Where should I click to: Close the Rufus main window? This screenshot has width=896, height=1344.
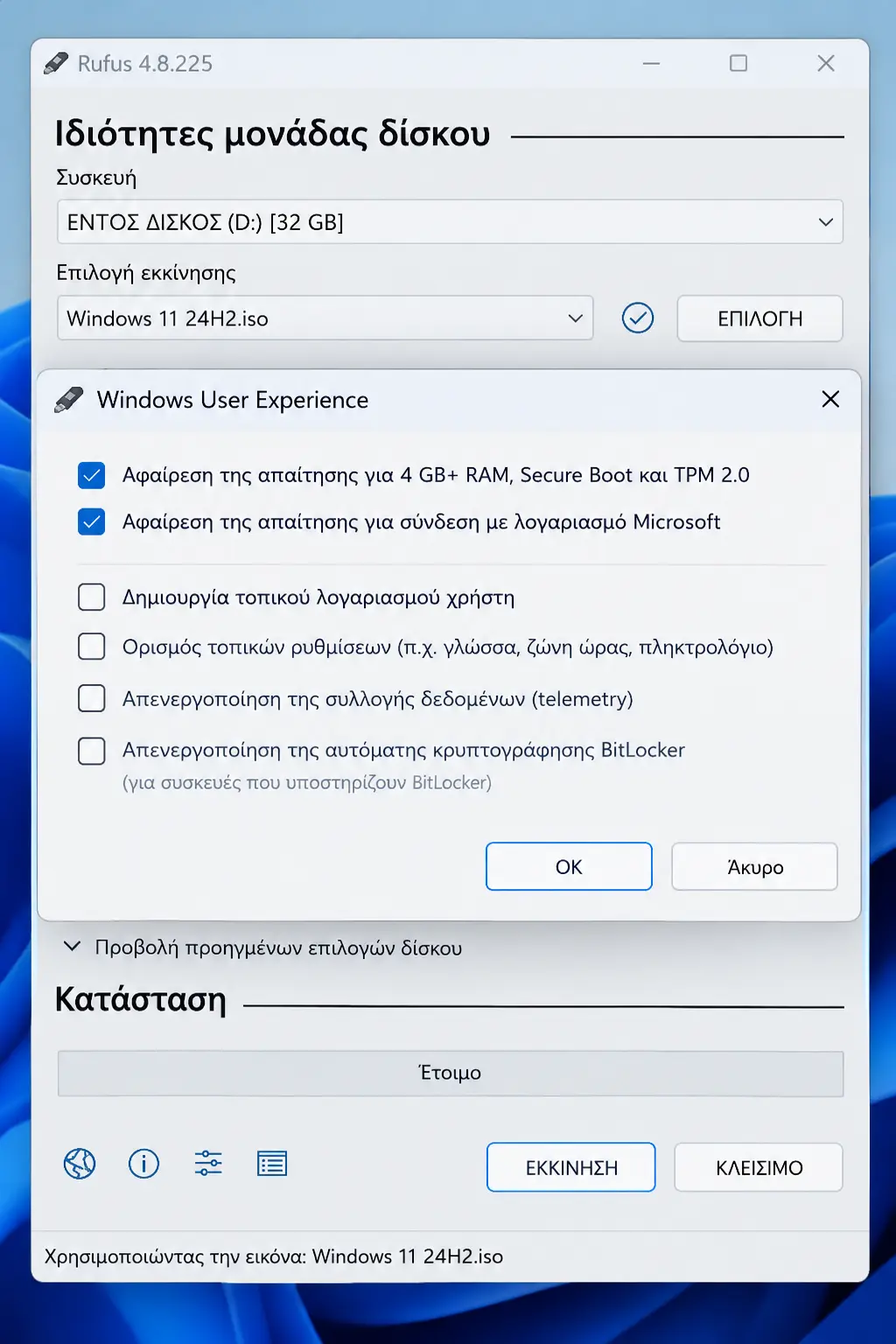(x=826, y=63)
